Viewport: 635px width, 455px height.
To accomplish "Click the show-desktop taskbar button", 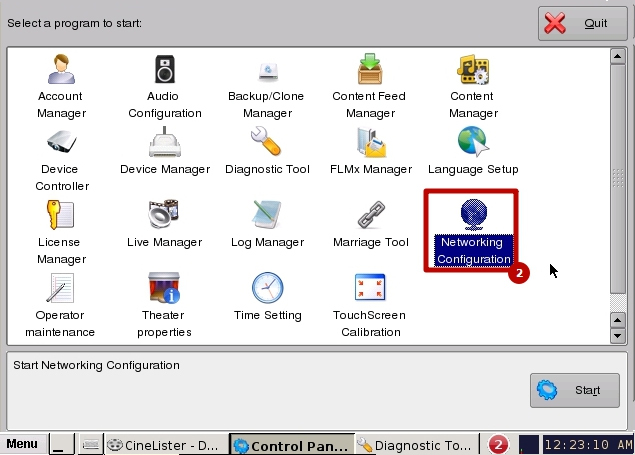I will tap(62, 444).
